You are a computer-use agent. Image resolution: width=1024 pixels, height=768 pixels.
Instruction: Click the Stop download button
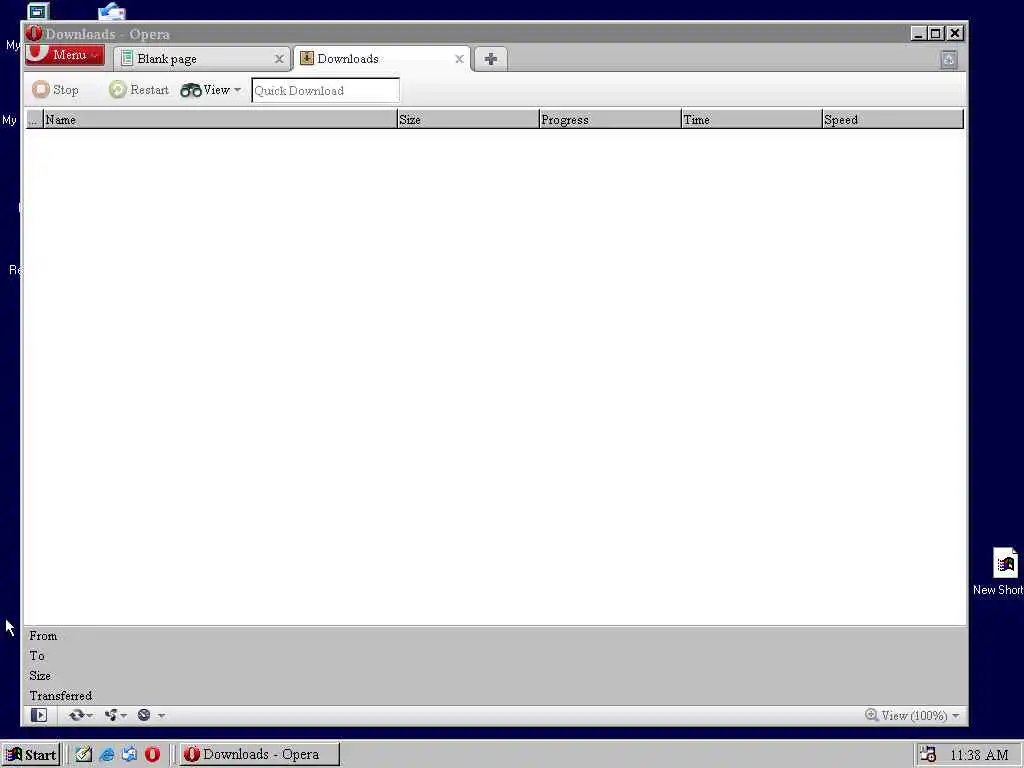(56, 89)
